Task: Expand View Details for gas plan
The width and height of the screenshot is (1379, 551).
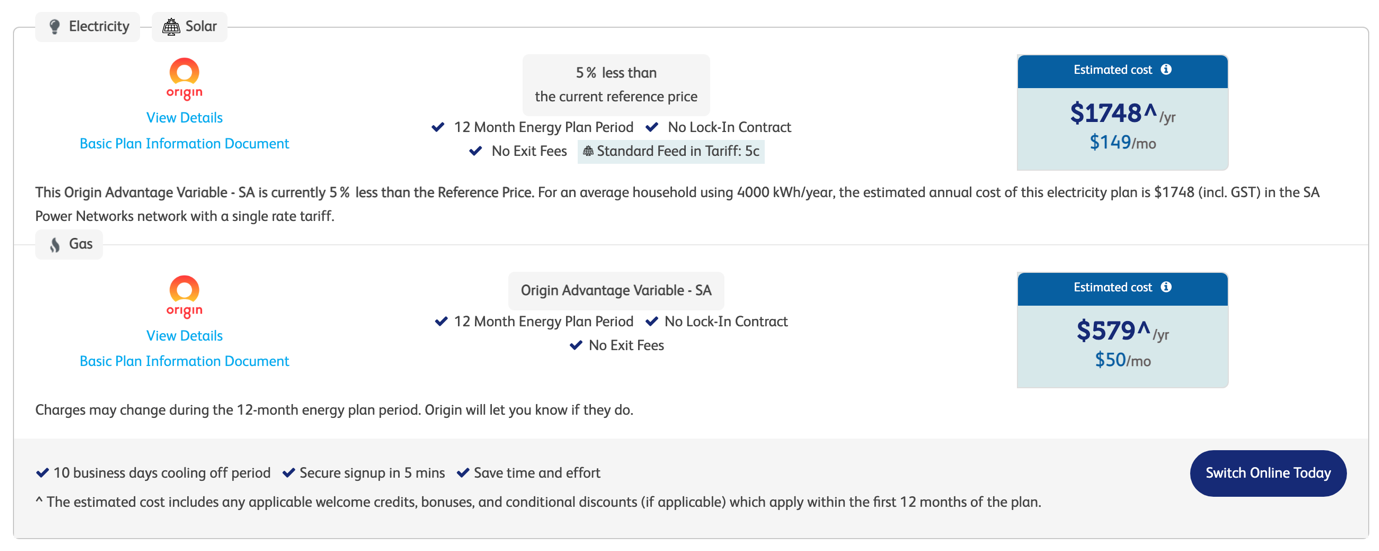Action: [x=184, y=336]
